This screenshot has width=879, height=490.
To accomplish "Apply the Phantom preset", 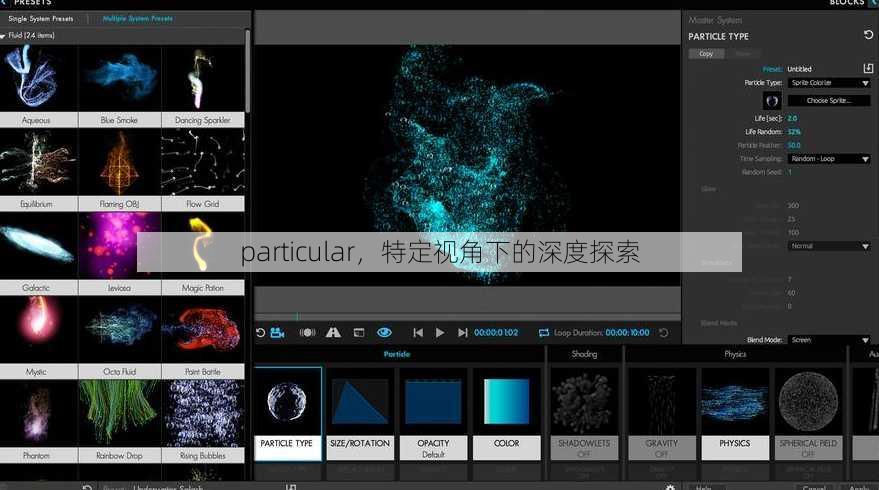I will (x=38, y=422).
